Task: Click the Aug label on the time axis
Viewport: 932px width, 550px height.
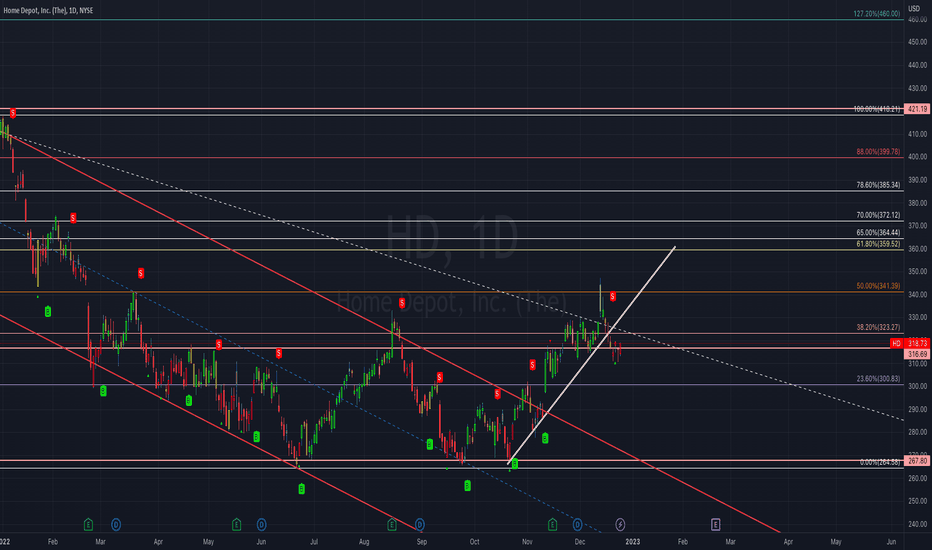Action: coord(364,542)
